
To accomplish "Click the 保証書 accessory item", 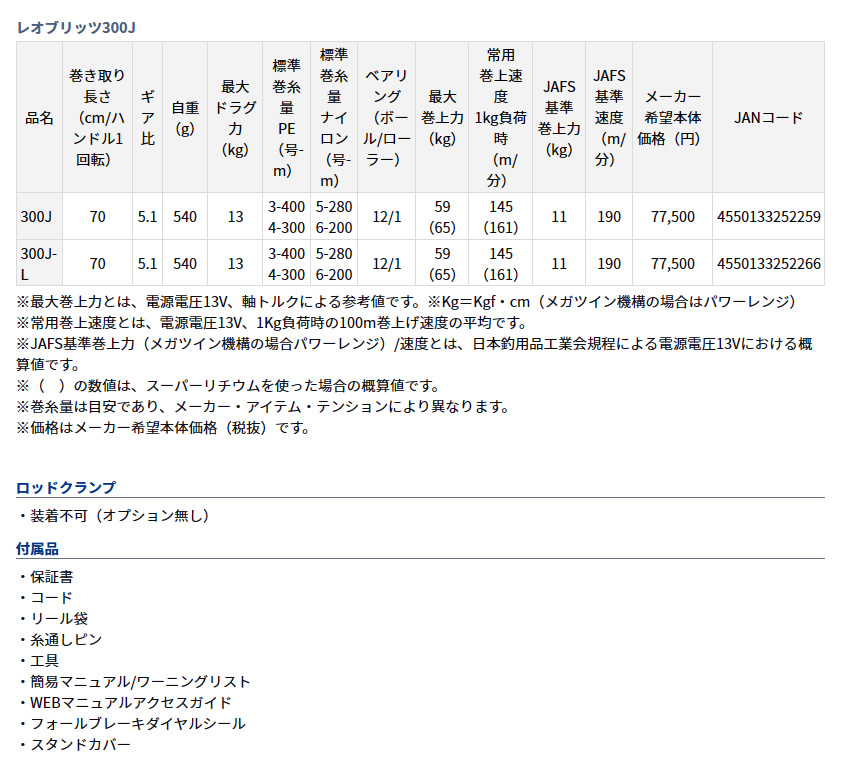I will coord(46,577).
